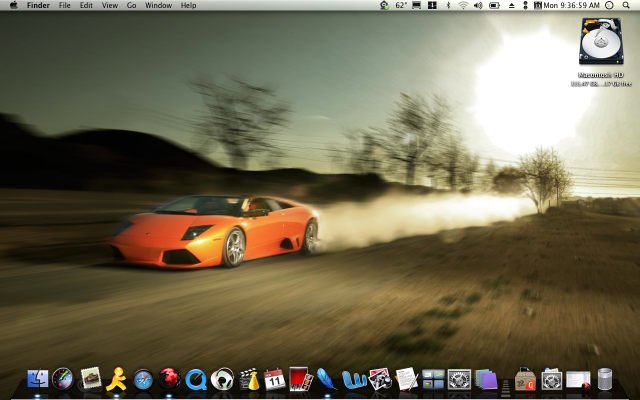Launch Dashboard gauge icon in dock
This screenshot has height=400, width=640.
tap(63, 379)
